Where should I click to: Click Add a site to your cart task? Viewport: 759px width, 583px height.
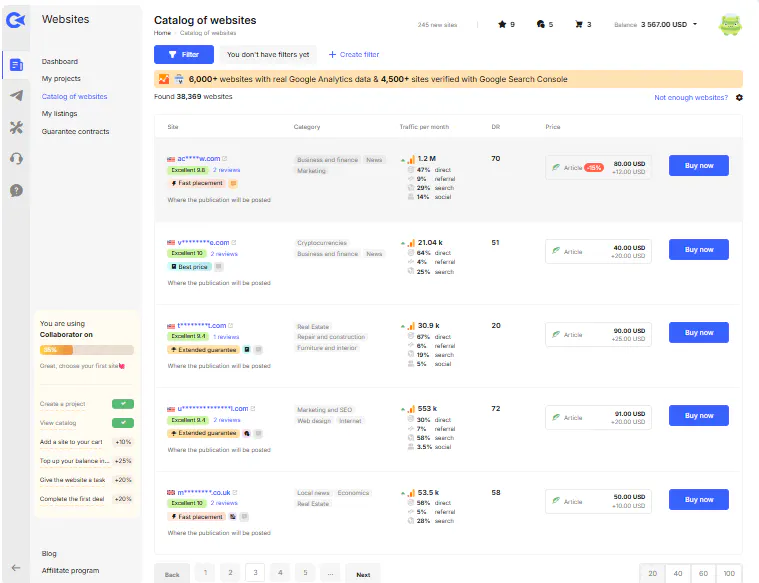coord(71,442)
